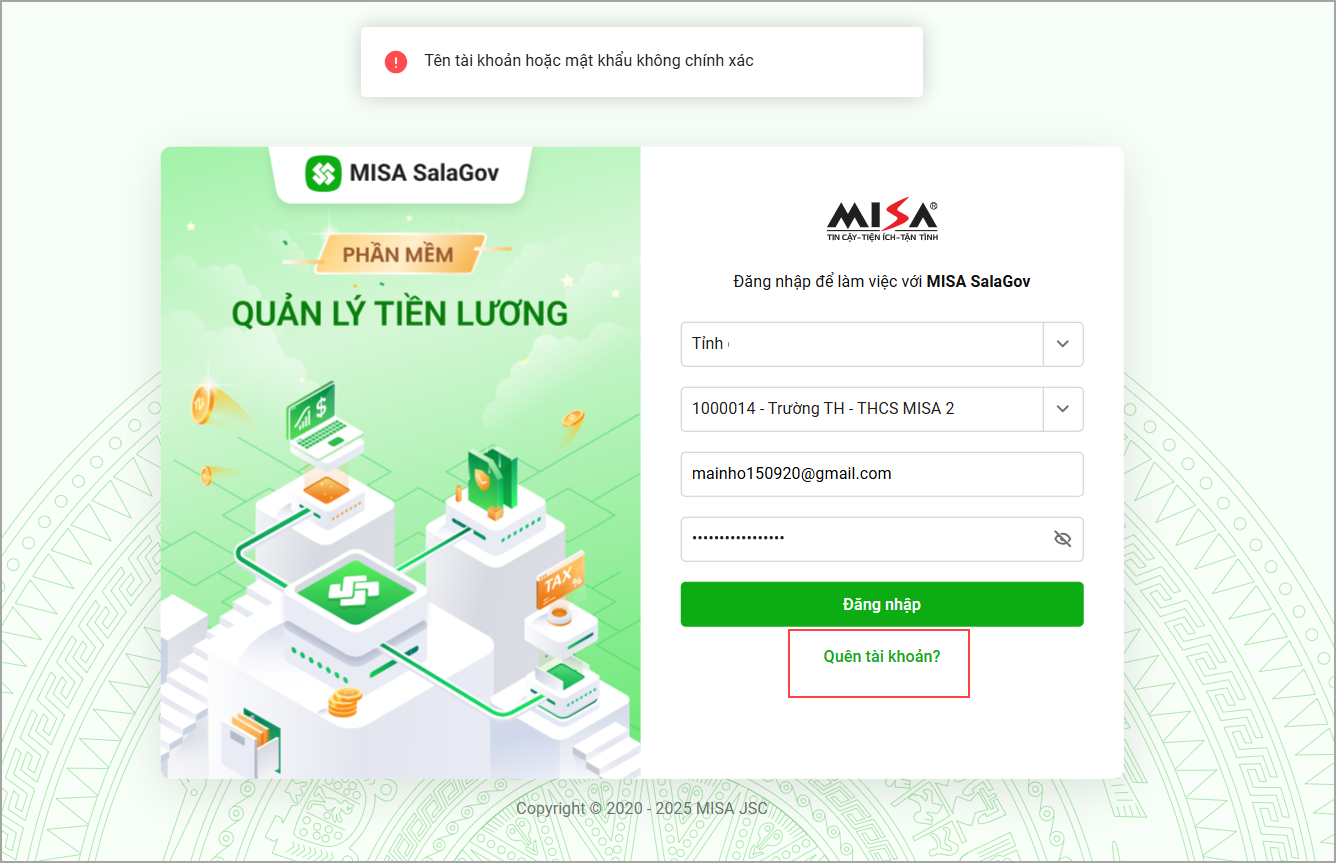Toggle password visibility eye icon
Viewport: 1336px width, 863px height.
[x=1062, y=539]
